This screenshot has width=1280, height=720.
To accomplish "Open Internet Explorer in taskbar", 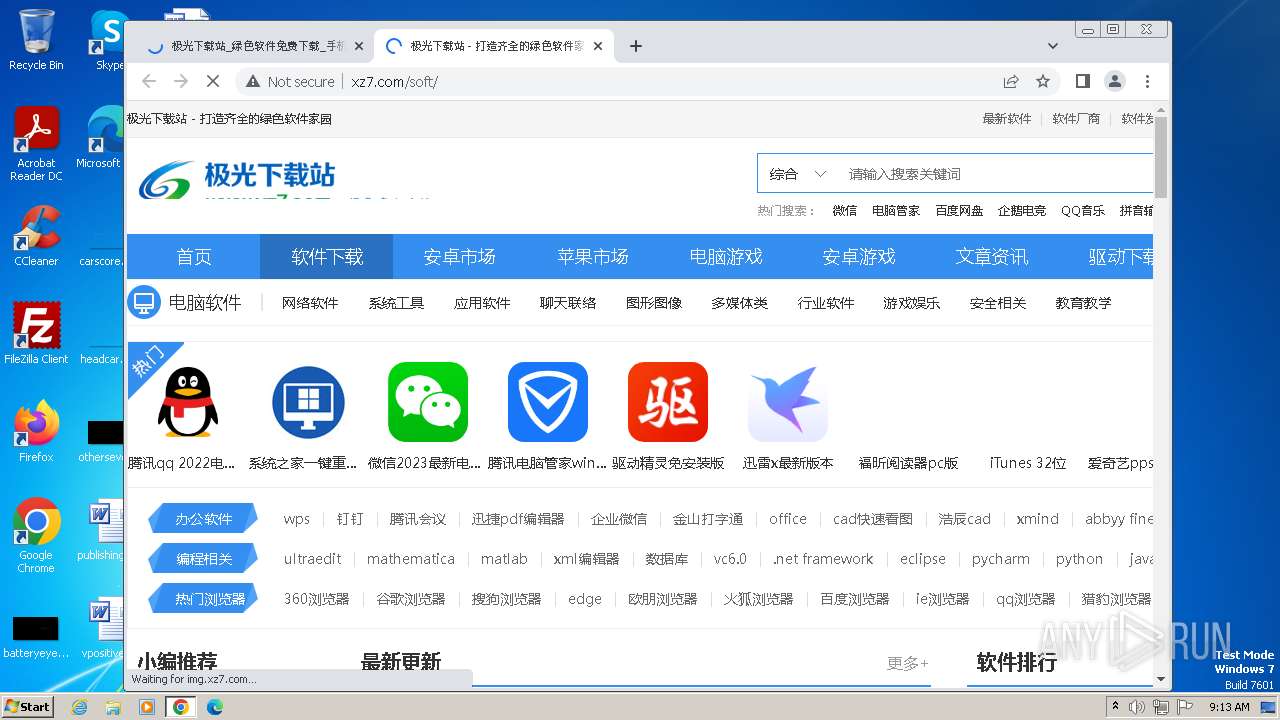I will pos(79,707).
